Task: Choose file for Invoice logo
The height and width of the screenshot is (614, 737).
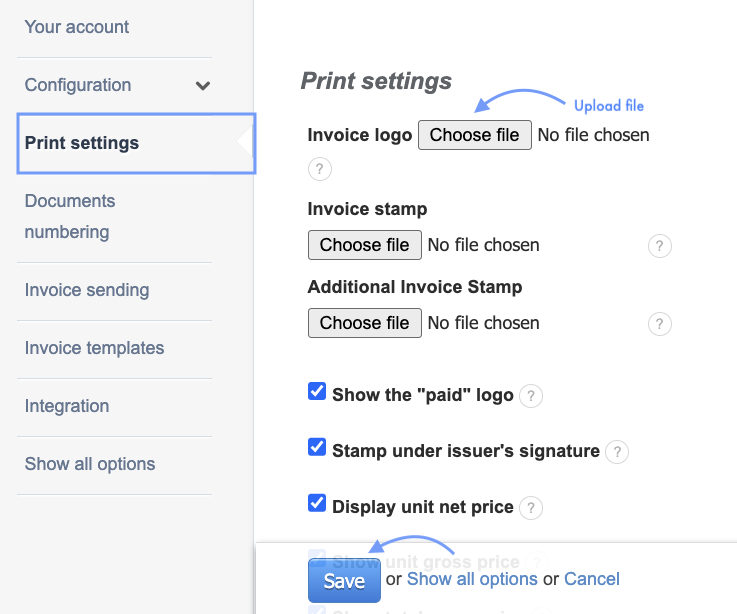Action: pos(474,135)
